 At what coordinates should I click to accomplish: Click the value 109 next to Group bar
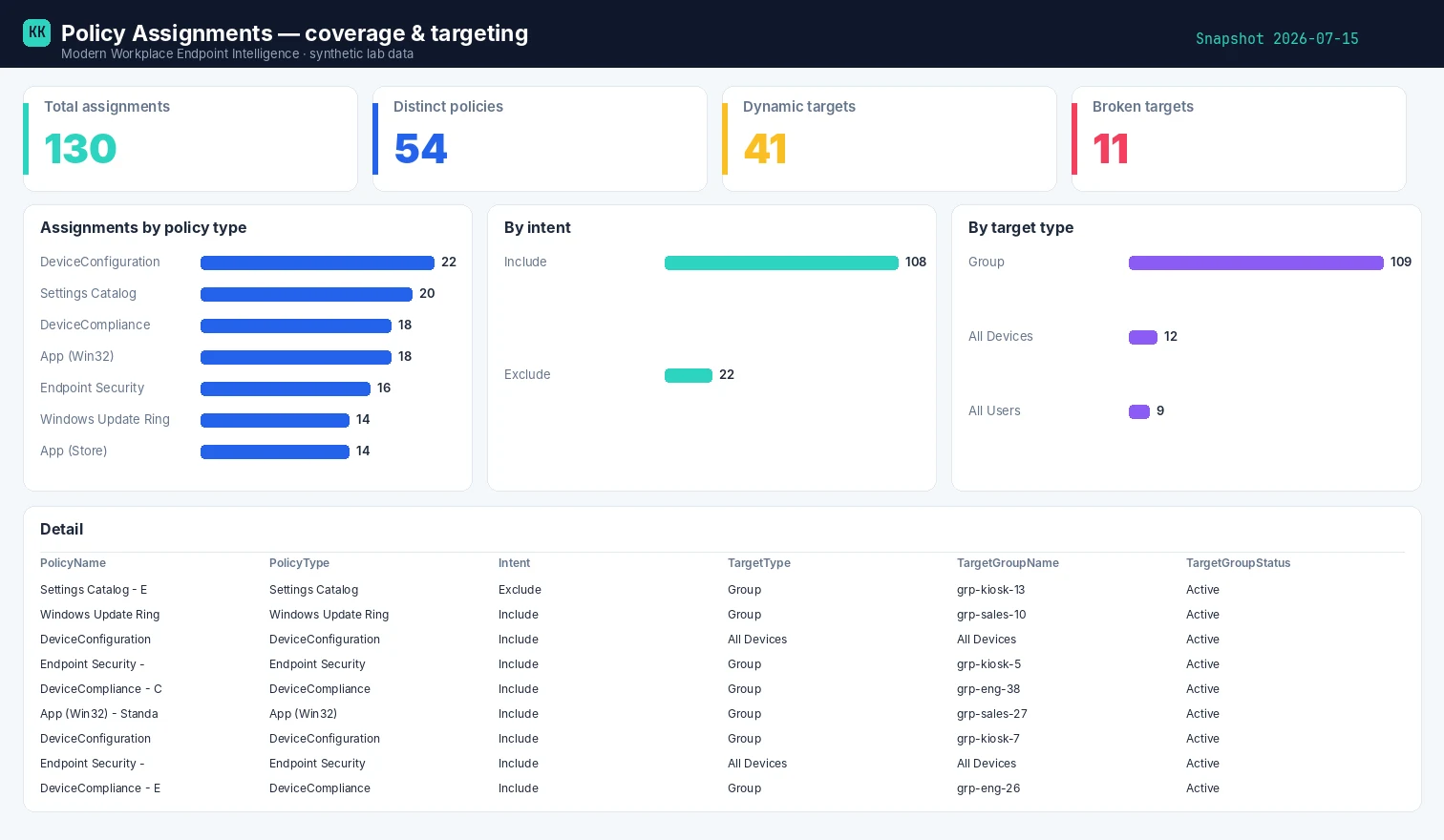click(1401, 262)
